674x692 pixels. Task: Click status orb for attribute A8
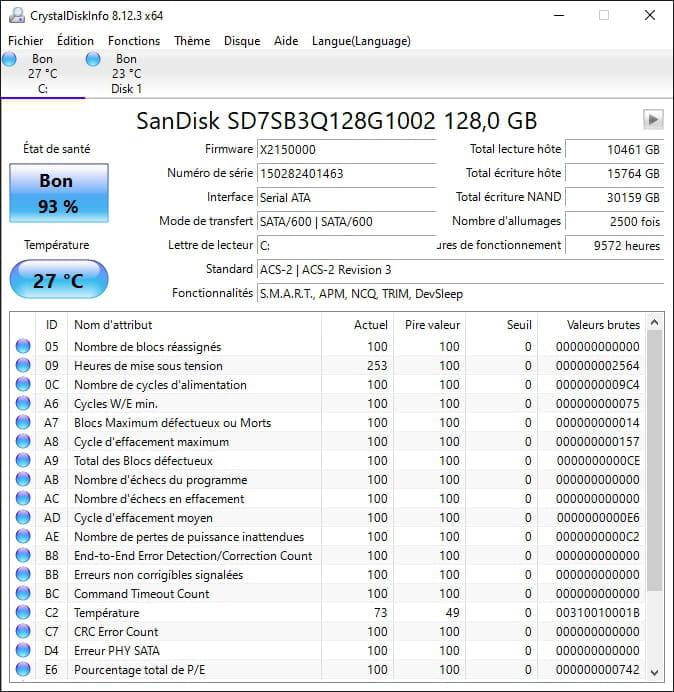23,441
